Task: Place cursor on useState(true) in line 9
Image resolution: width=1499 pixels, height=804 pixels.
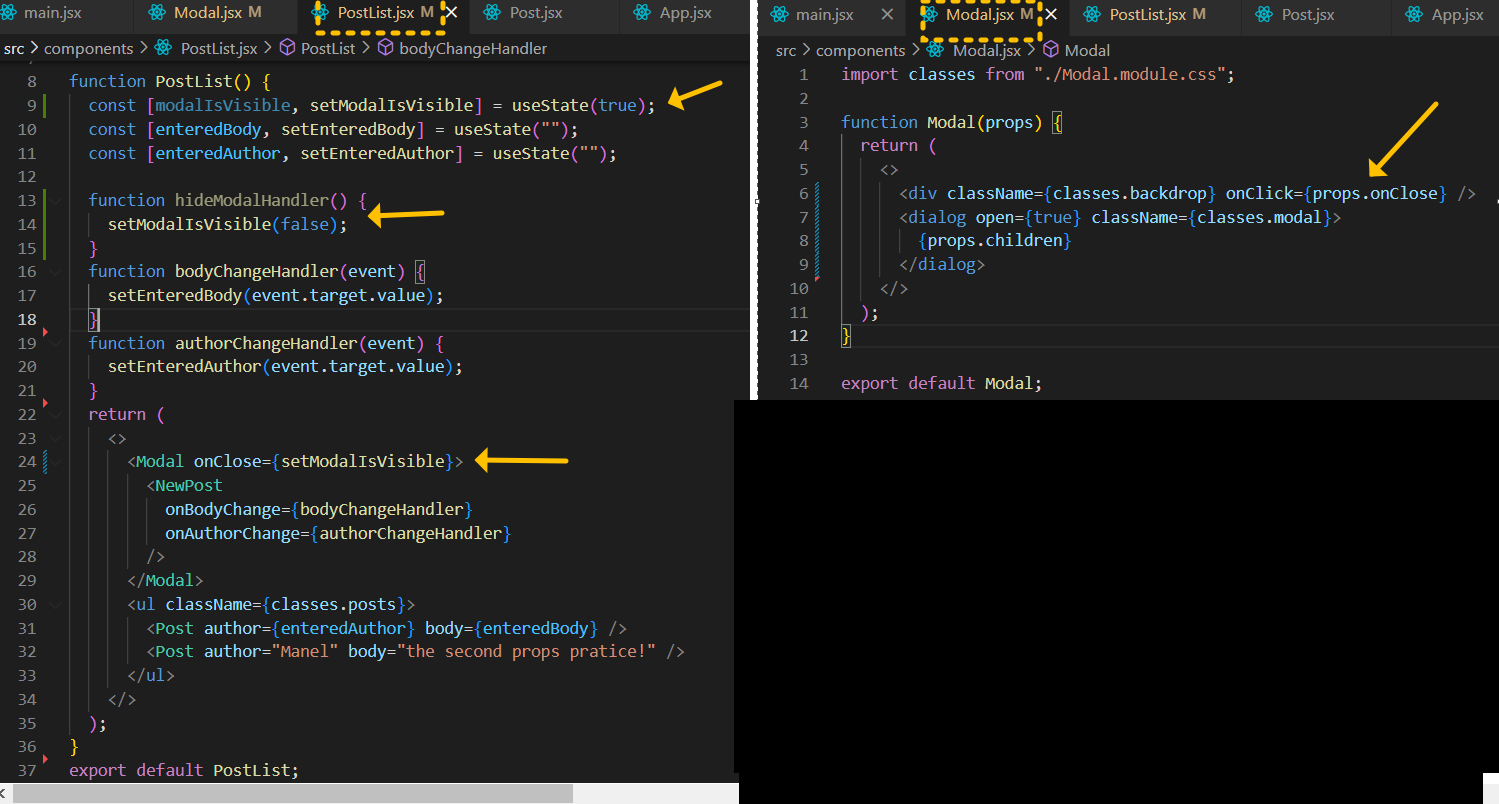Action: [579, 105]
